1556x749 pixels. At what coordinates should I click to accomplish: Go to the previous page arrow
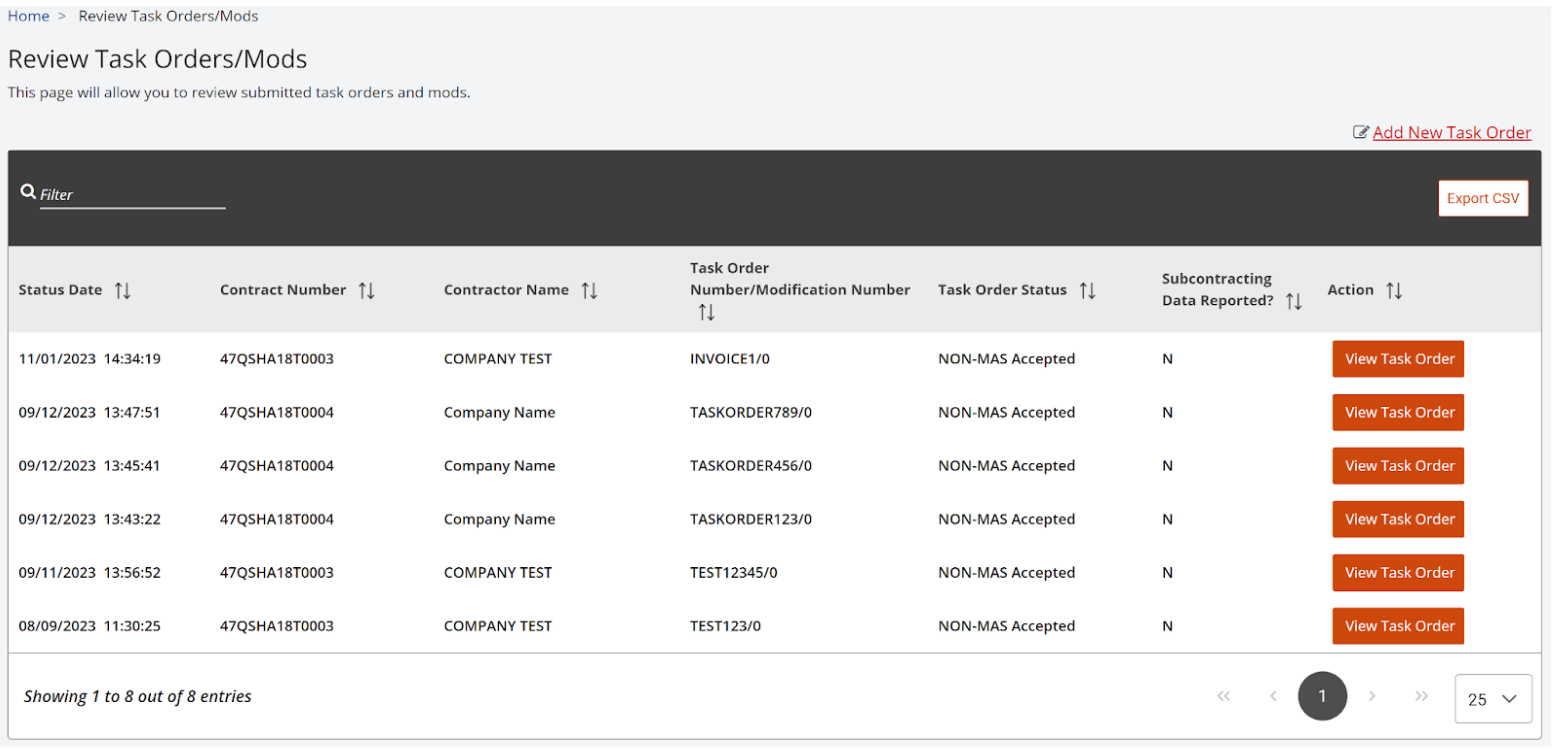1273,696
